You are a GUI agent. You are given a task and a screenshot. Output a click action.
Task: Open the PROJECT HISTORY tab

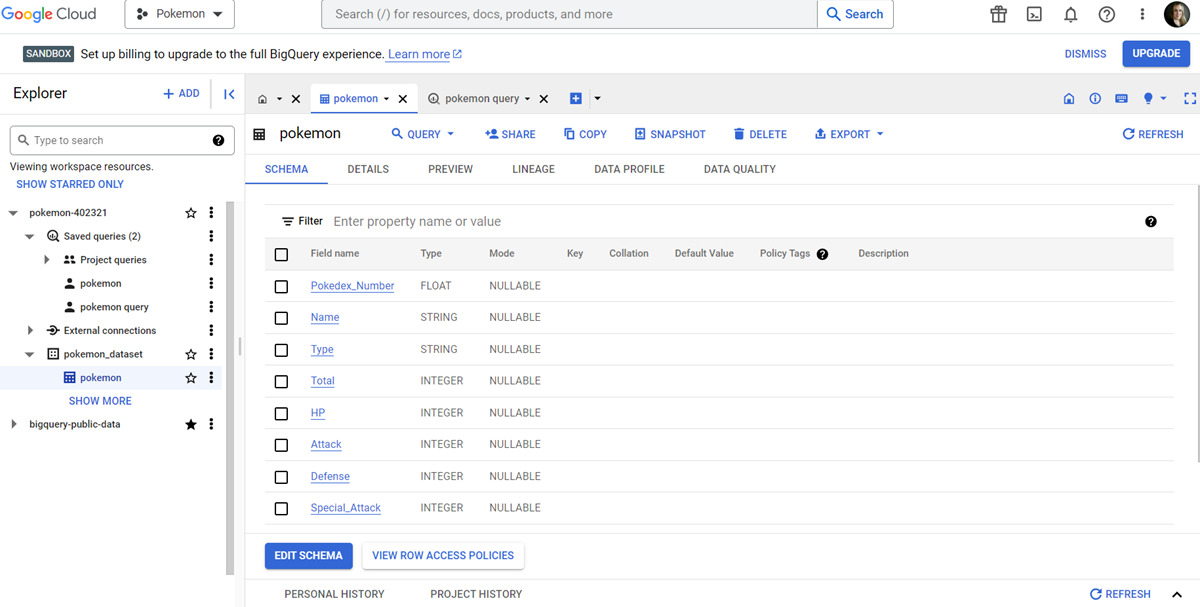[x=476, y=594]
